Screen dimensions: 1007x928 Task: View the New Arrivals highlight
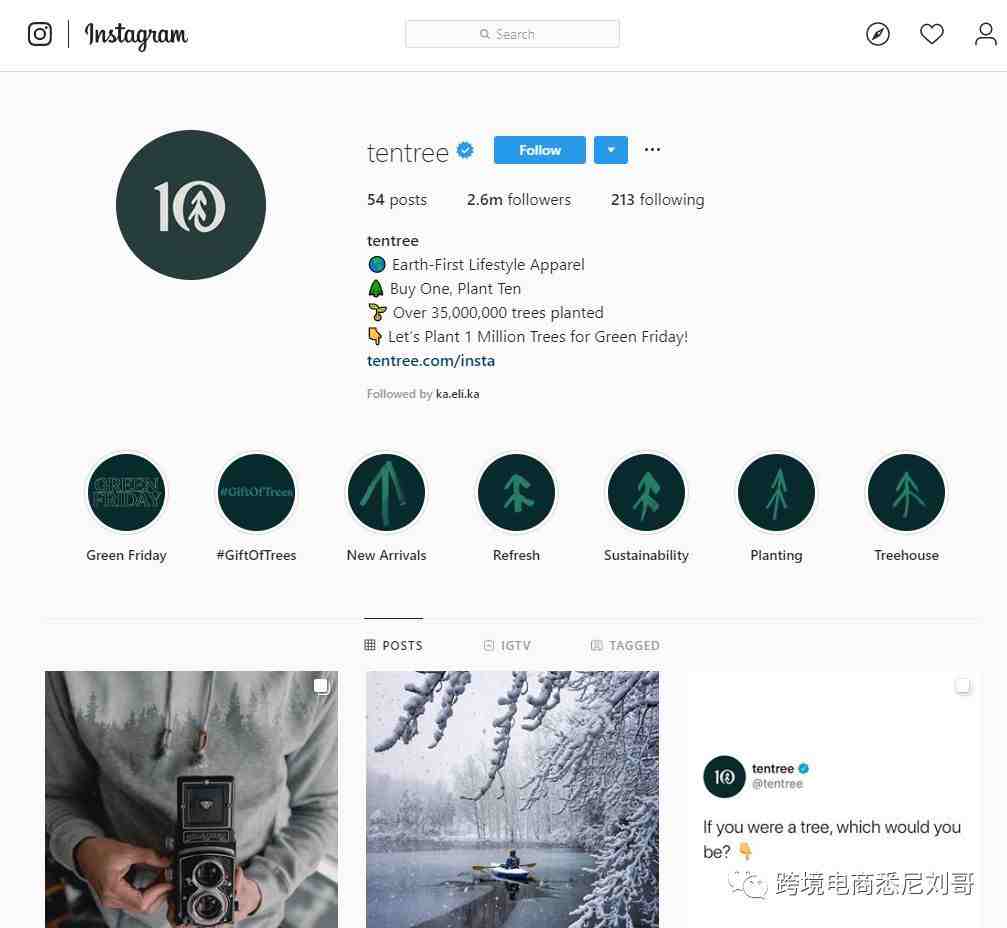(x=386, y=493)
